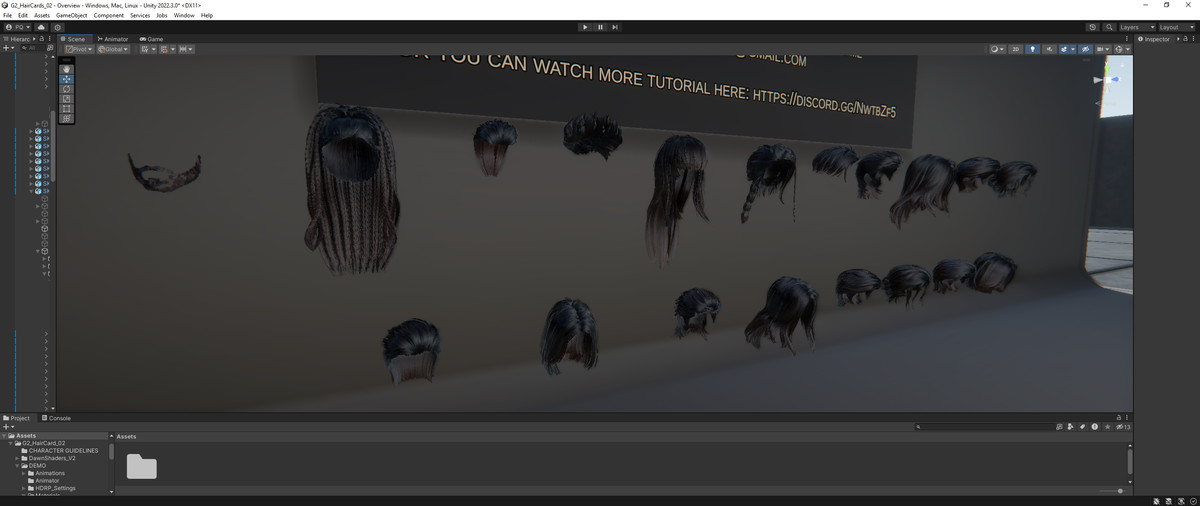Viewport: 1200px width, 506px height.
Task: Lock the Hierarchy panel
Action: 41,39
